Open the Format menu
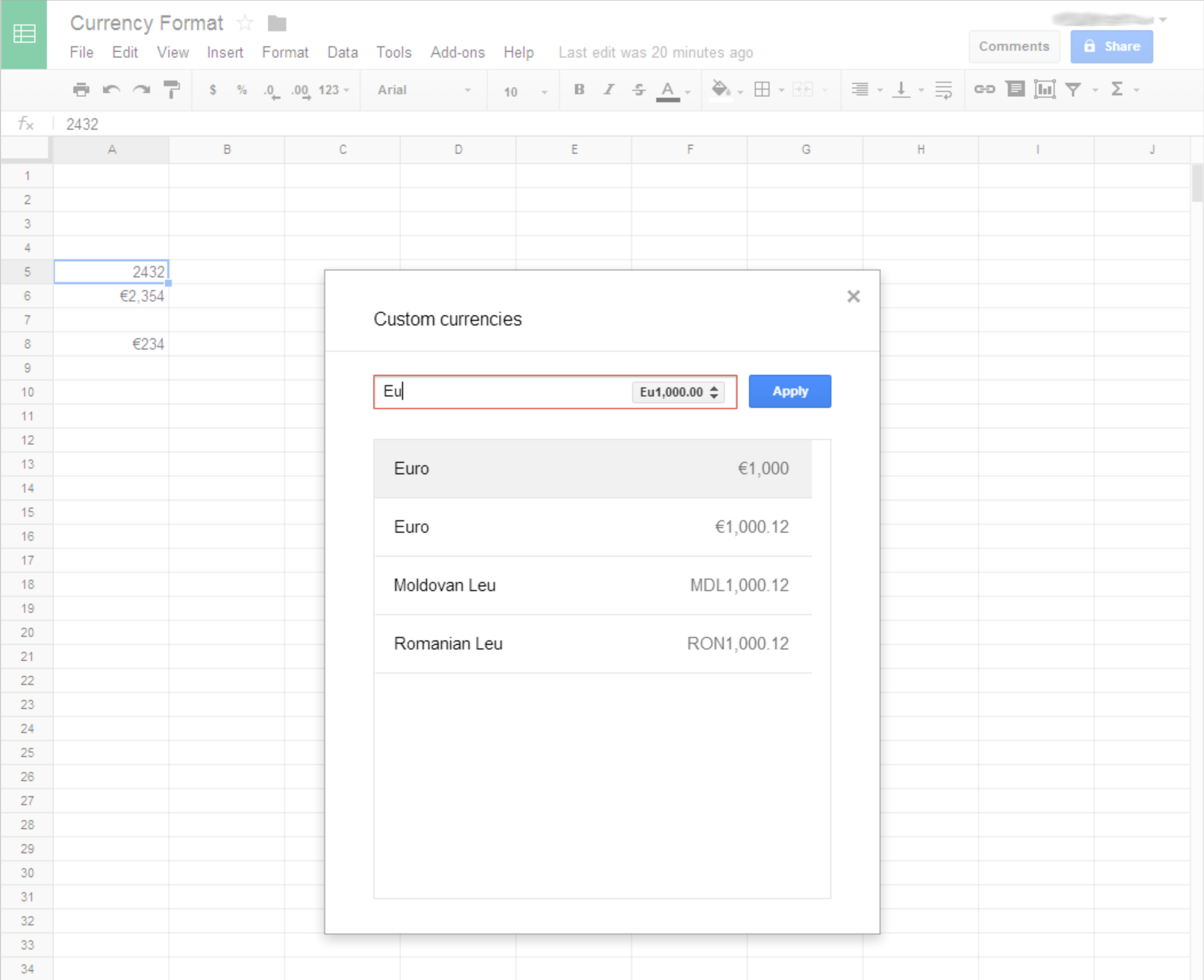 click(x=285, y=53)
